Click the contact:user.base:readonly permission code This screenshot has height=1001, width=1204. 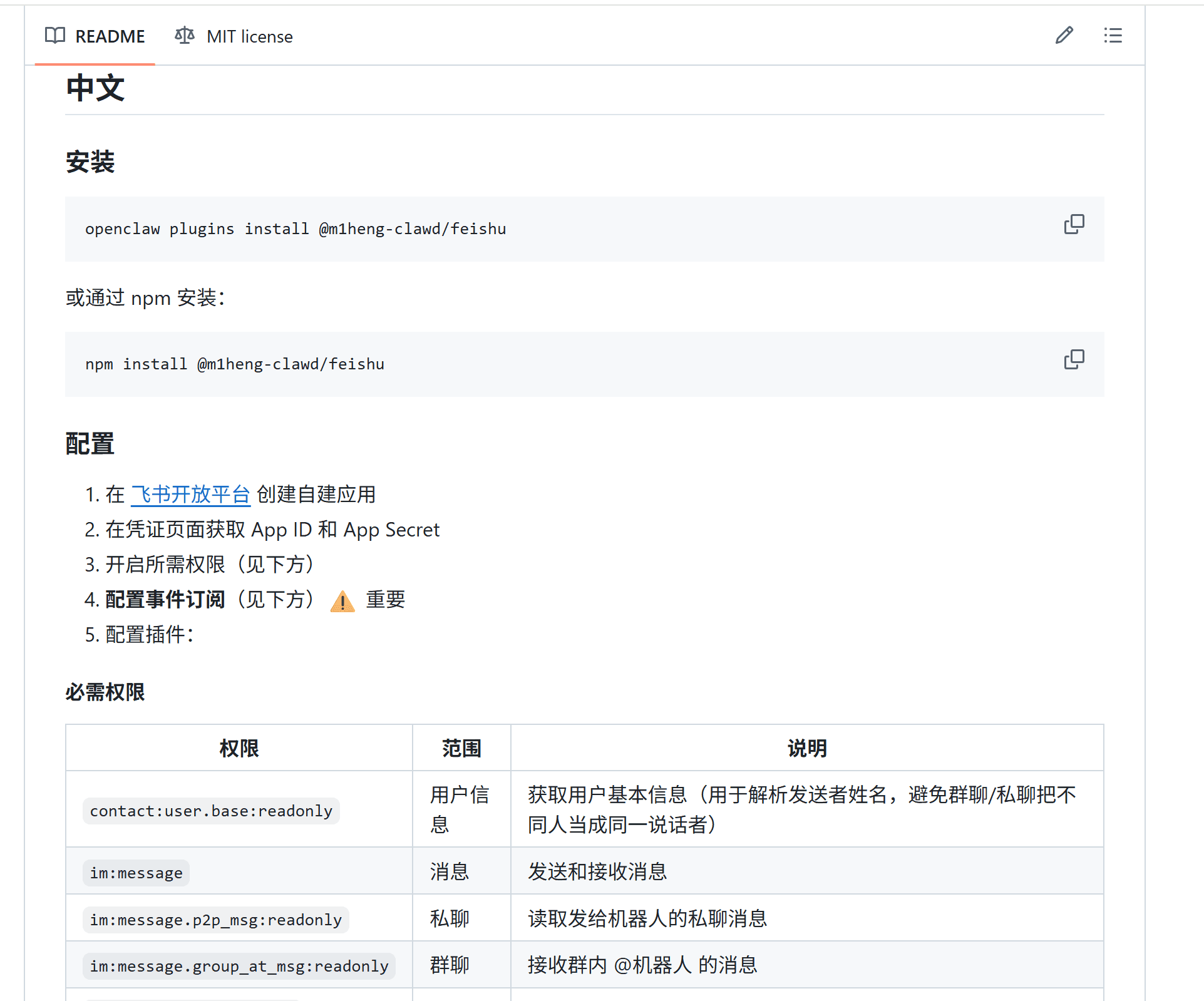[x=211, y=811]
